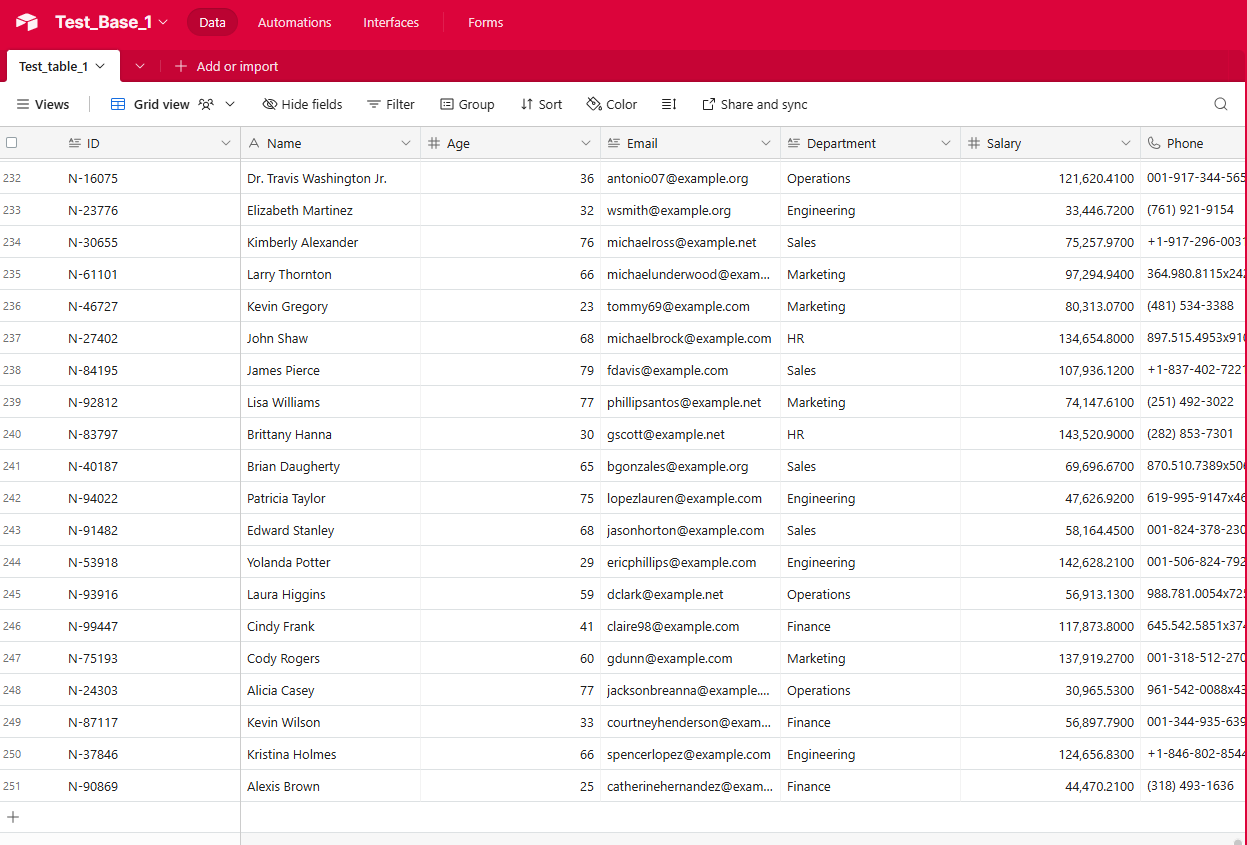Select the name cell Patricia Taylor
Viewport: 1247px width, 845px height.
coord(330,498)
